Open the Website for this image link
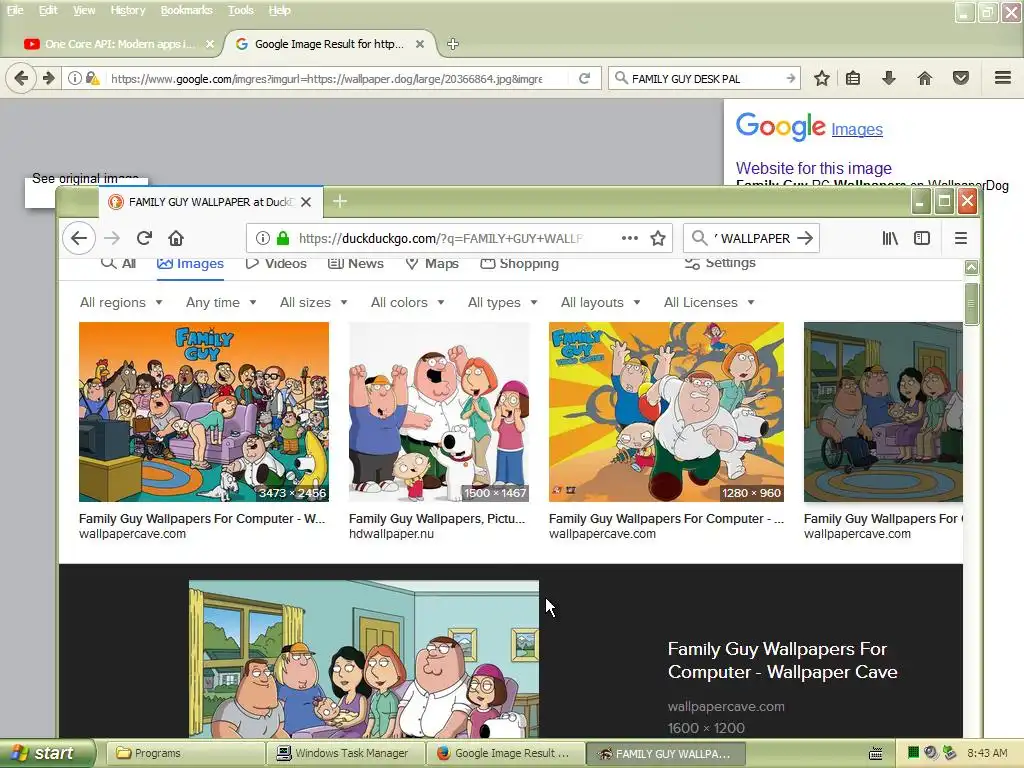 coord(814,168)
